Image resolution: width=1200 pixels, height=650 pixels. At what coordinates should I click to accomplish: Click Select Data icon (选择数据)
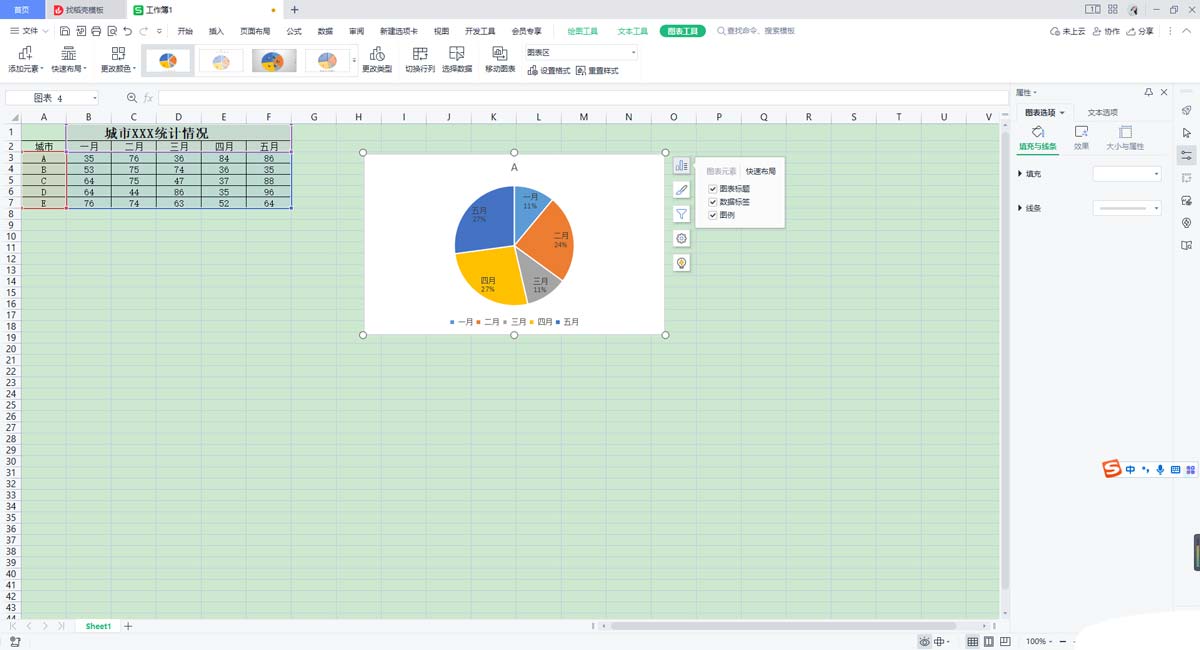457,60
